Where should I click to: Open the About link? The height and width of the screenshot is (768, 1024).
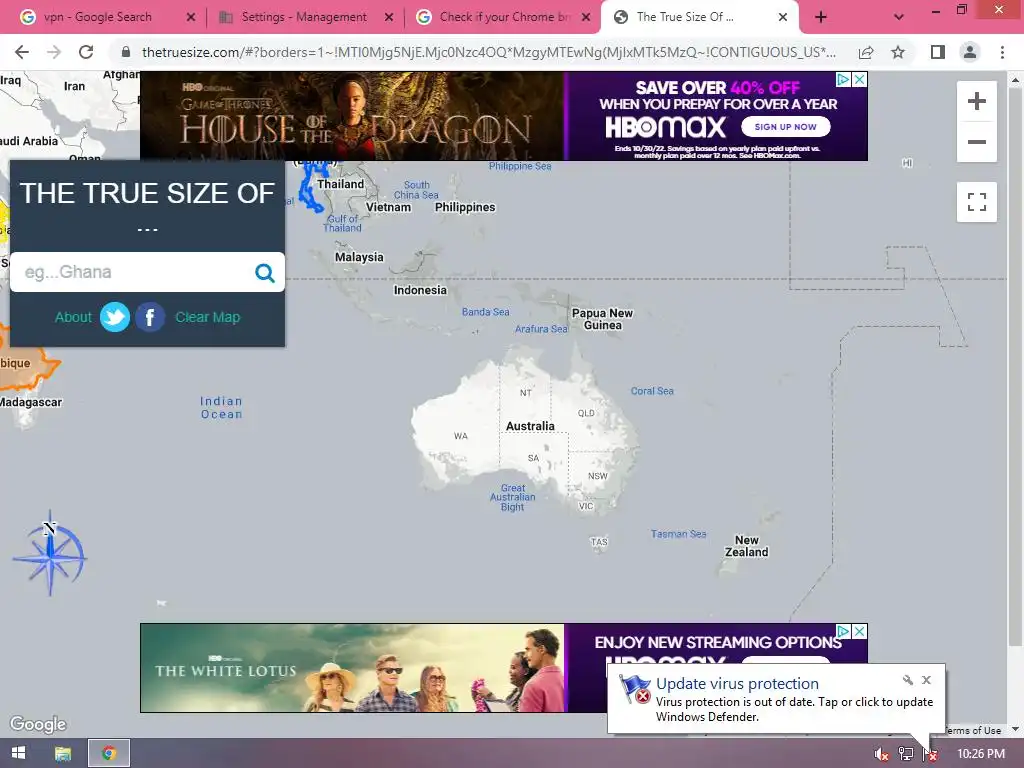73,317
